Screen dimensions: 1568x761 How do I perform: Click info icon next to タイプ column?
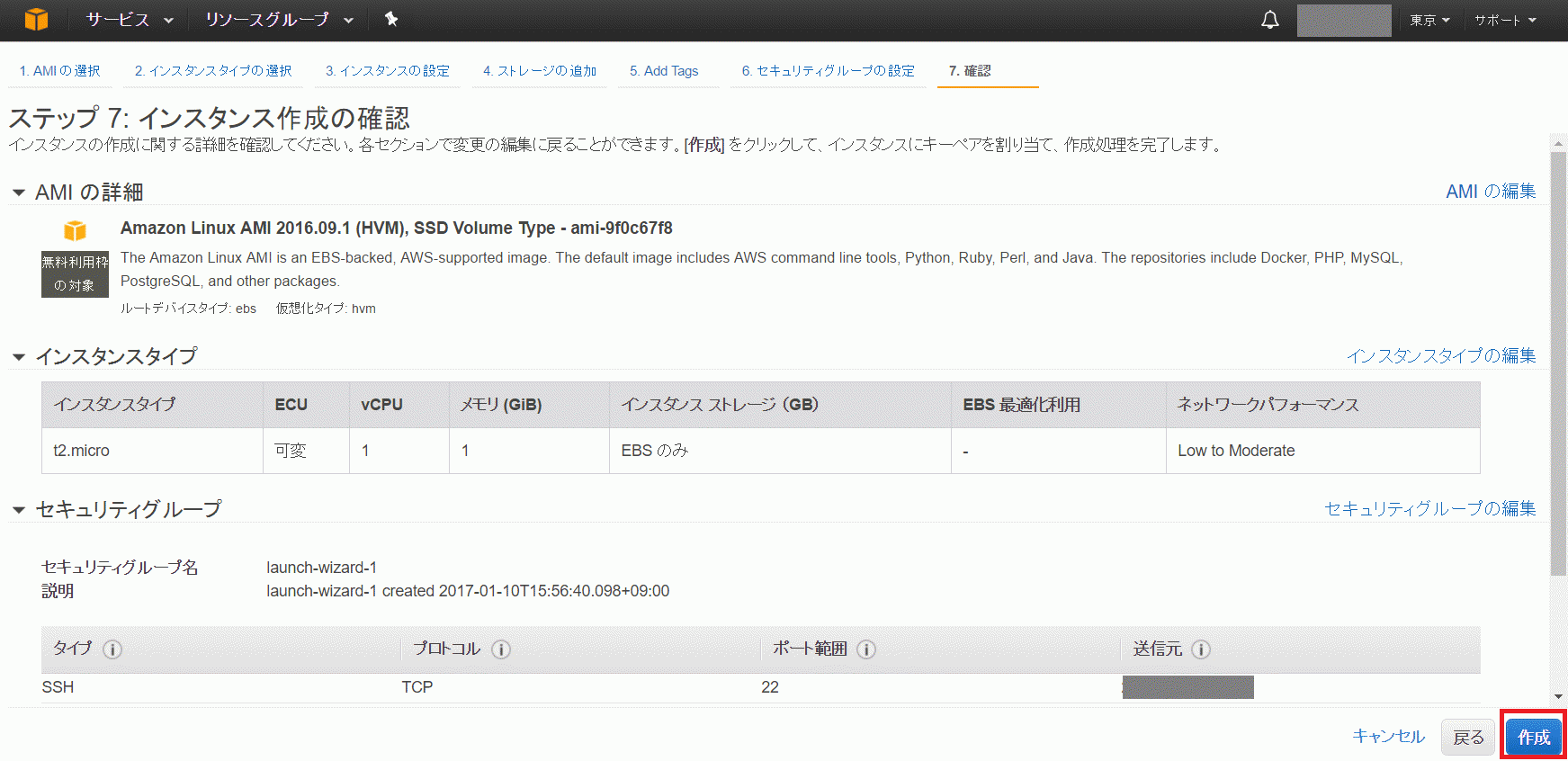coord(112,649)
